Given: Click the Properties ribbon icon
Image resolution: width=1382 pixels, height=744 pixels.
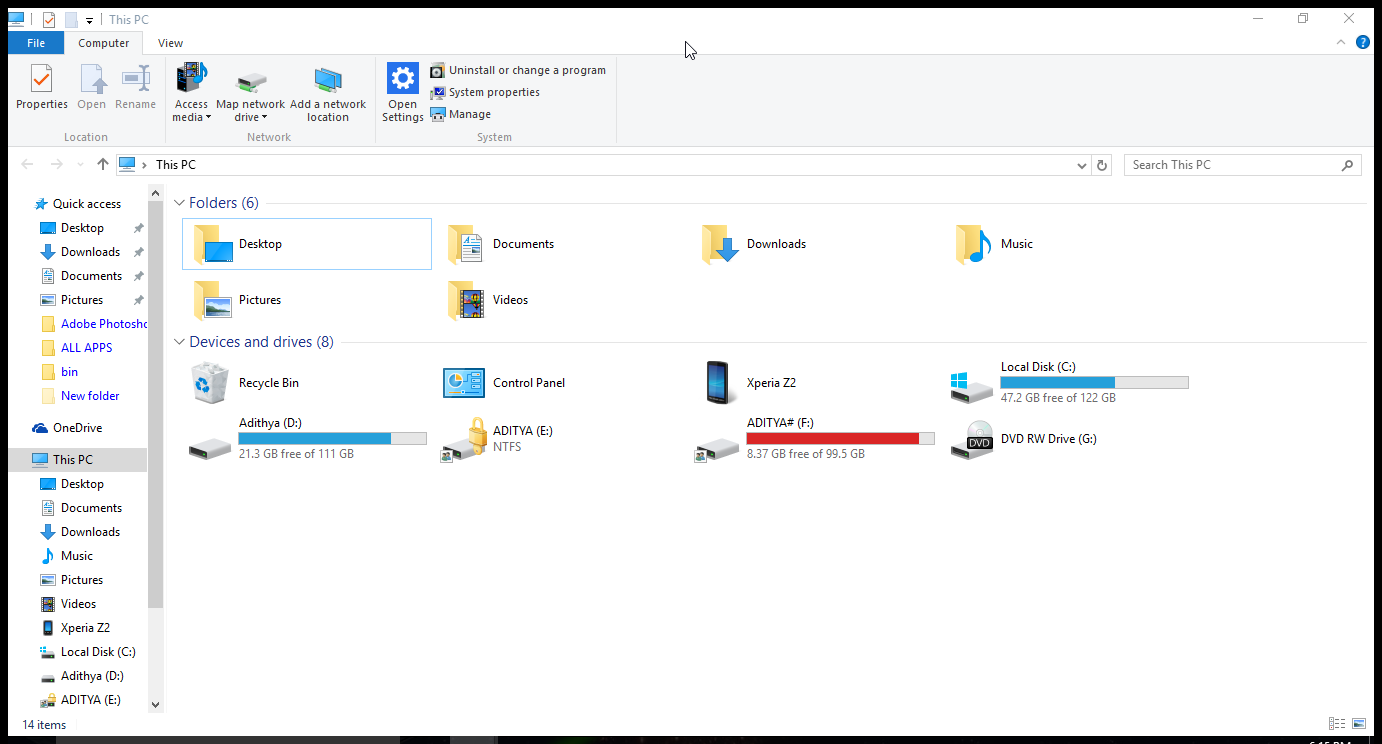Looking at the screenshot, I should click(42, 87).
